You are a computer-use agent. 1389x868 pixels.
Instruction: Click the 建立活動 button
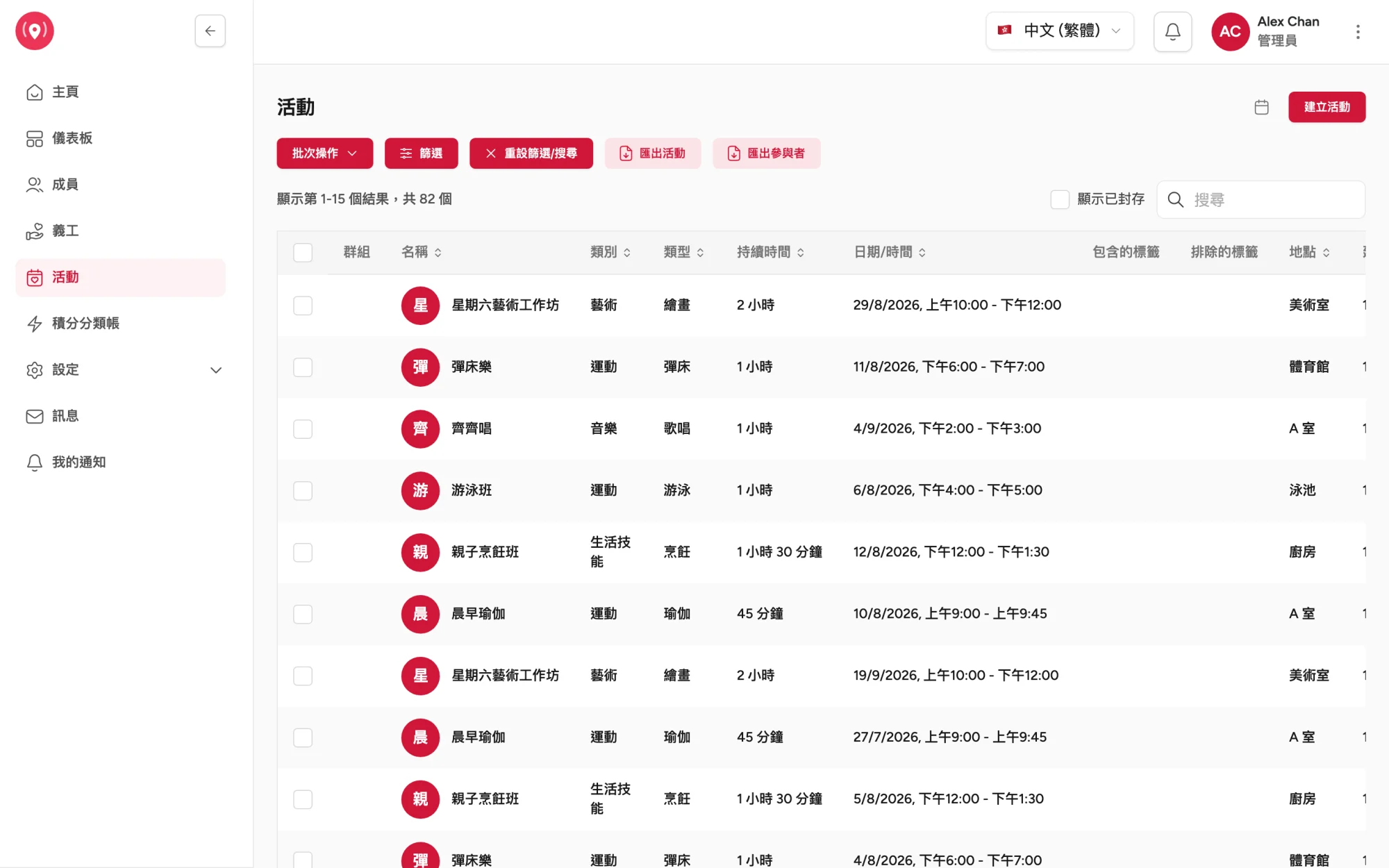(1326, 107)
